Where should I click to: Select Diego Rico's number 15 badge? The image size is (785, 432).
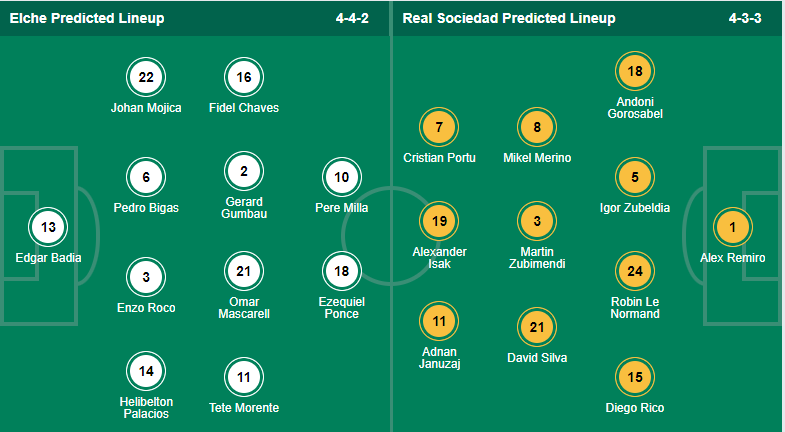point(635,377)
